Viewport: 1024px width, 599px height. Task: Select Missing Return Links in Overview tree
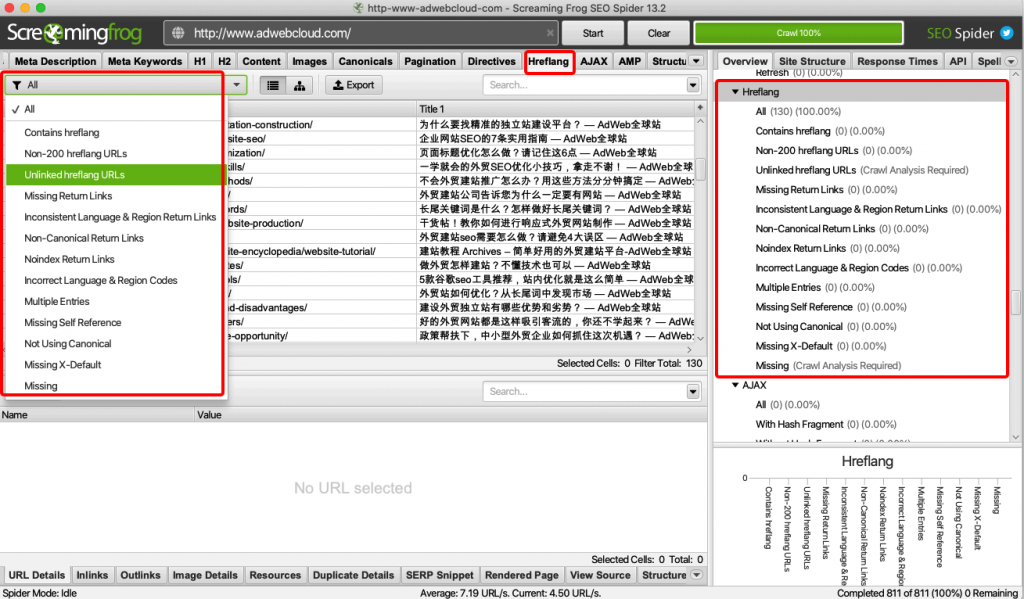[826, 189]
